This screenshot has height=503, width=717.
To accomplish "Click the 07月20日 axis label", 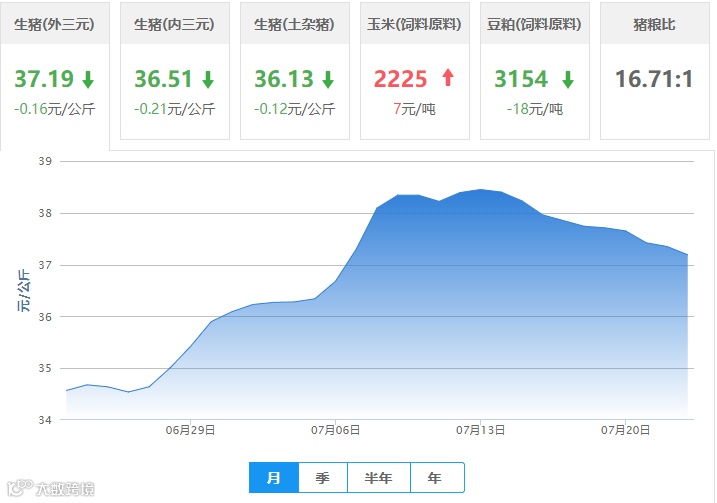I will click(x=626, y=430).
